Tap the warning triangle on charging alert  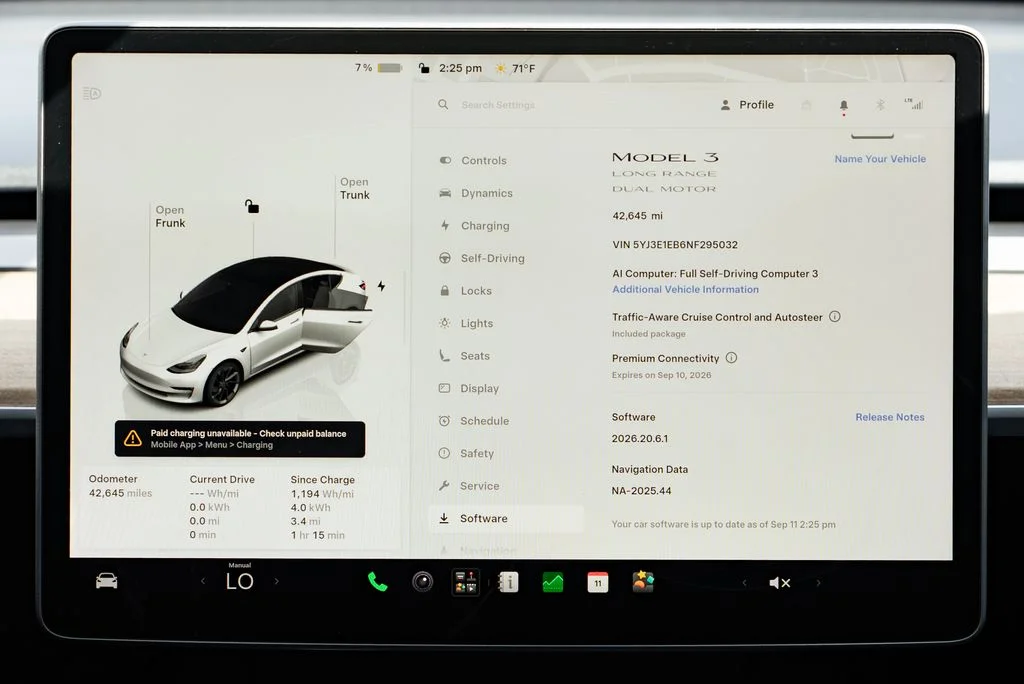tap(133, 438)
